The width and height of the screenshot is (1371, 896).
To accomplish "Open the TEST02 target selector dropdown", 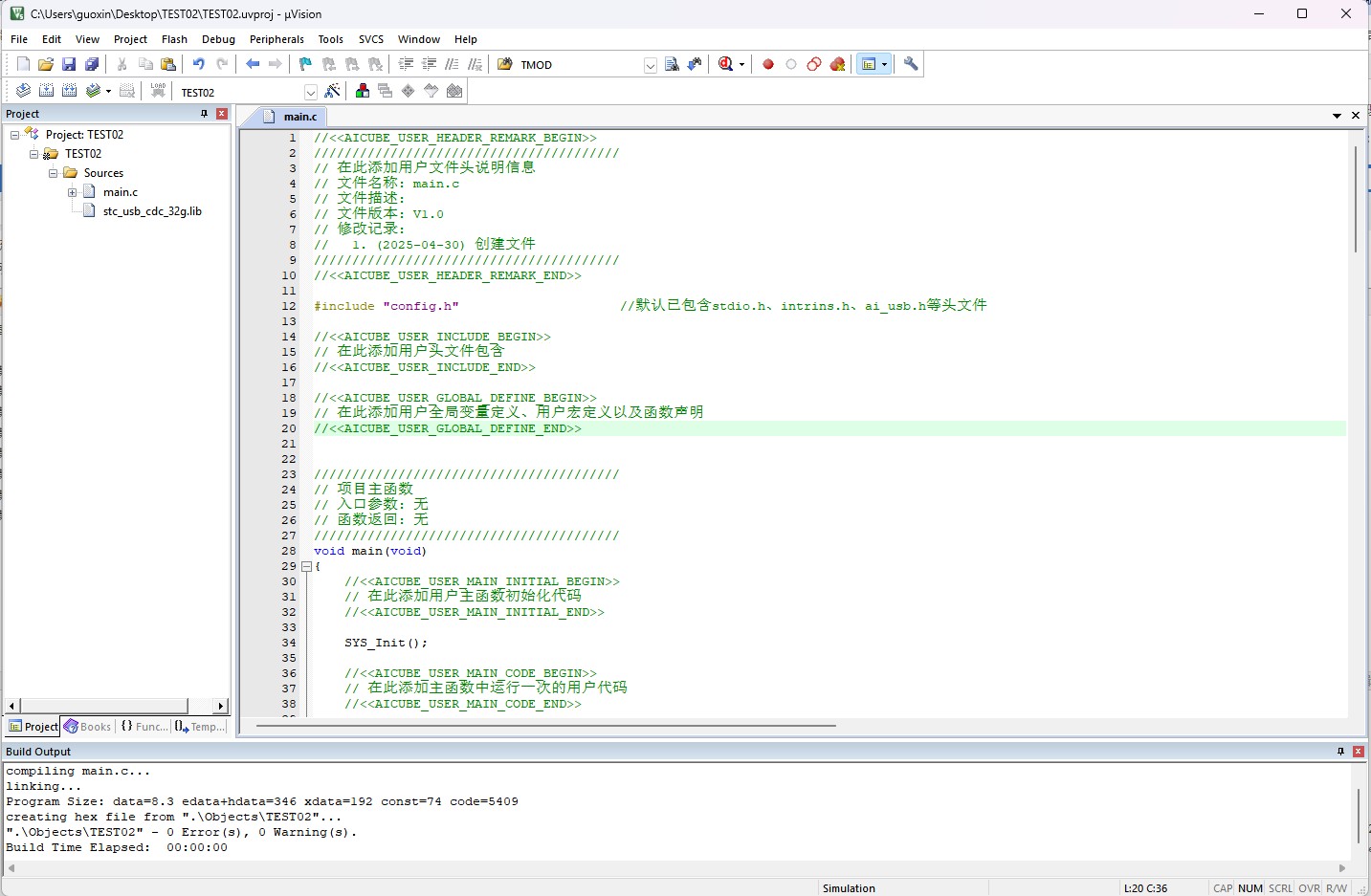I will pos(311,93).
